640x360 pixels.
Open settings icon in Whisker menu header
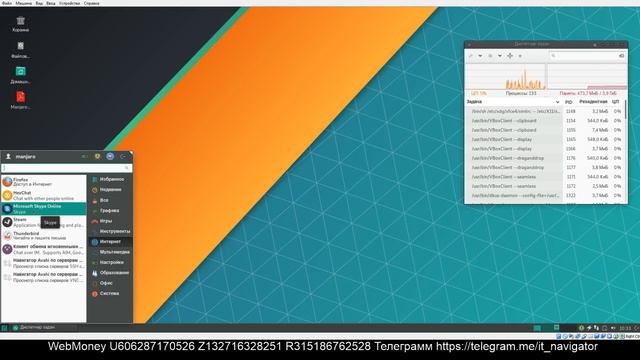pyautogui.click(x=84, y=156)
